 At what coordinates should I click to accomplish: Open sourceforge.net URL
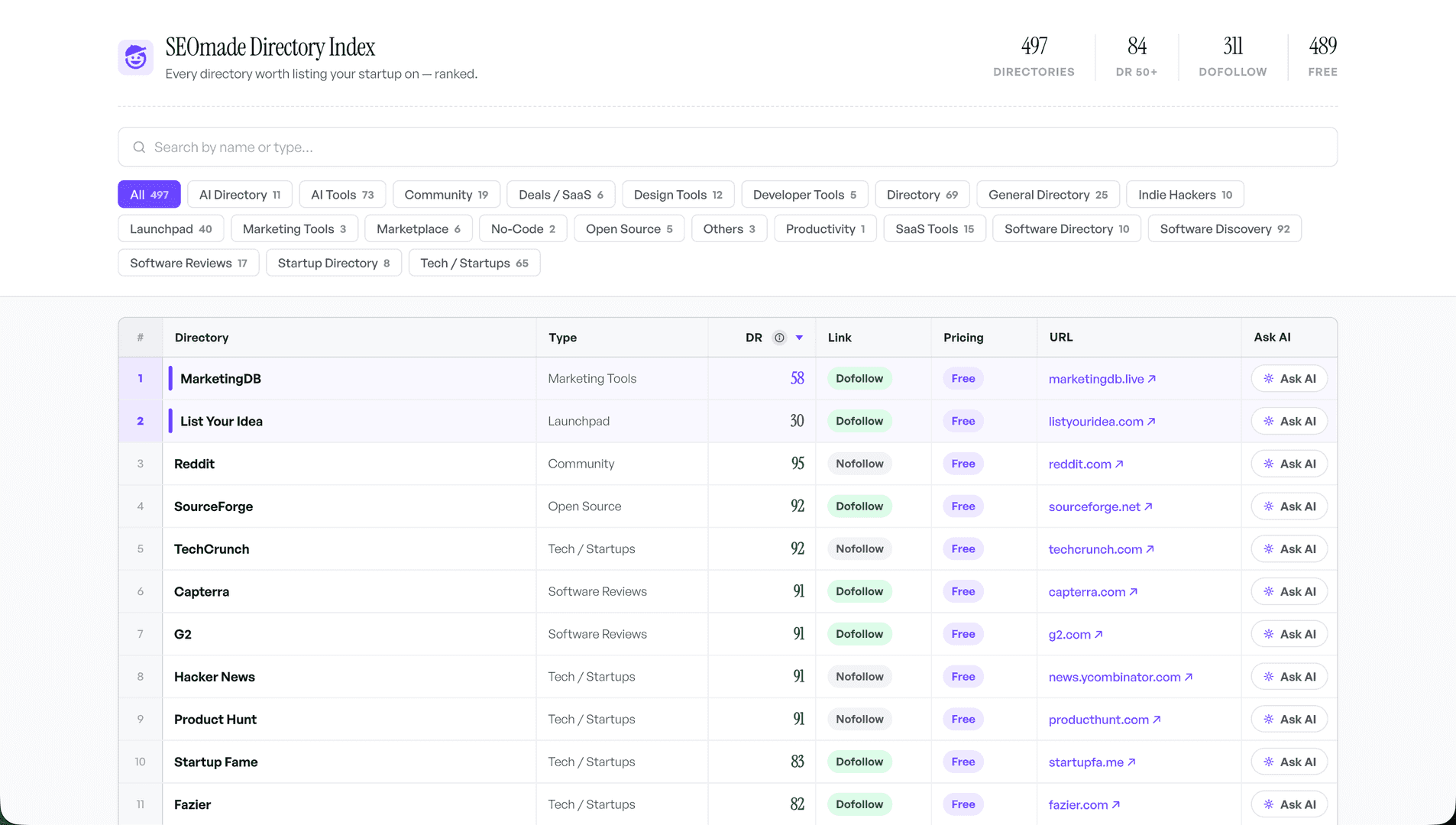[1101, 507]
